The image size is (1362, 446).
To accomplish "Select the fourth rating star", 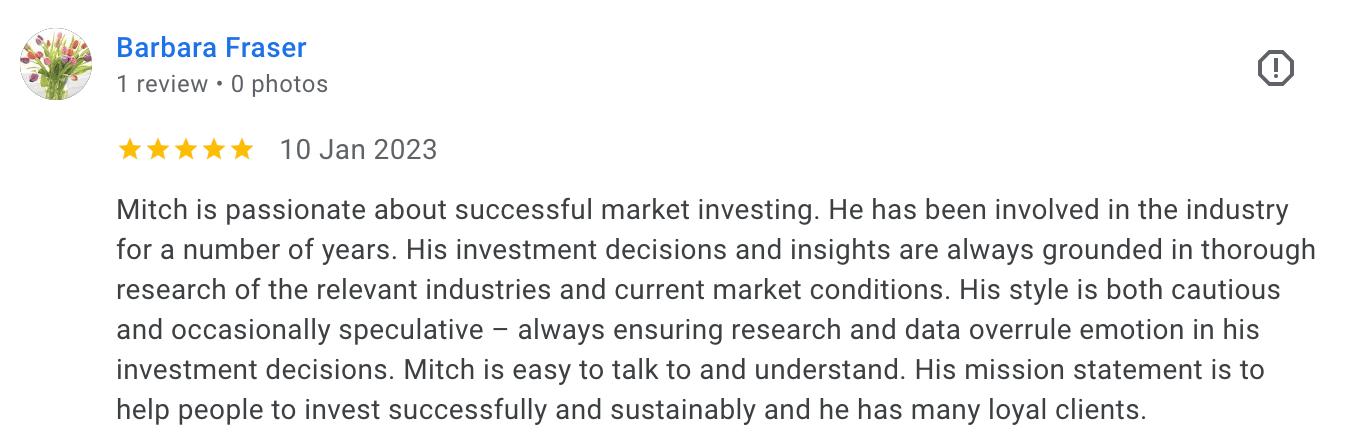I will coord(213,150).
